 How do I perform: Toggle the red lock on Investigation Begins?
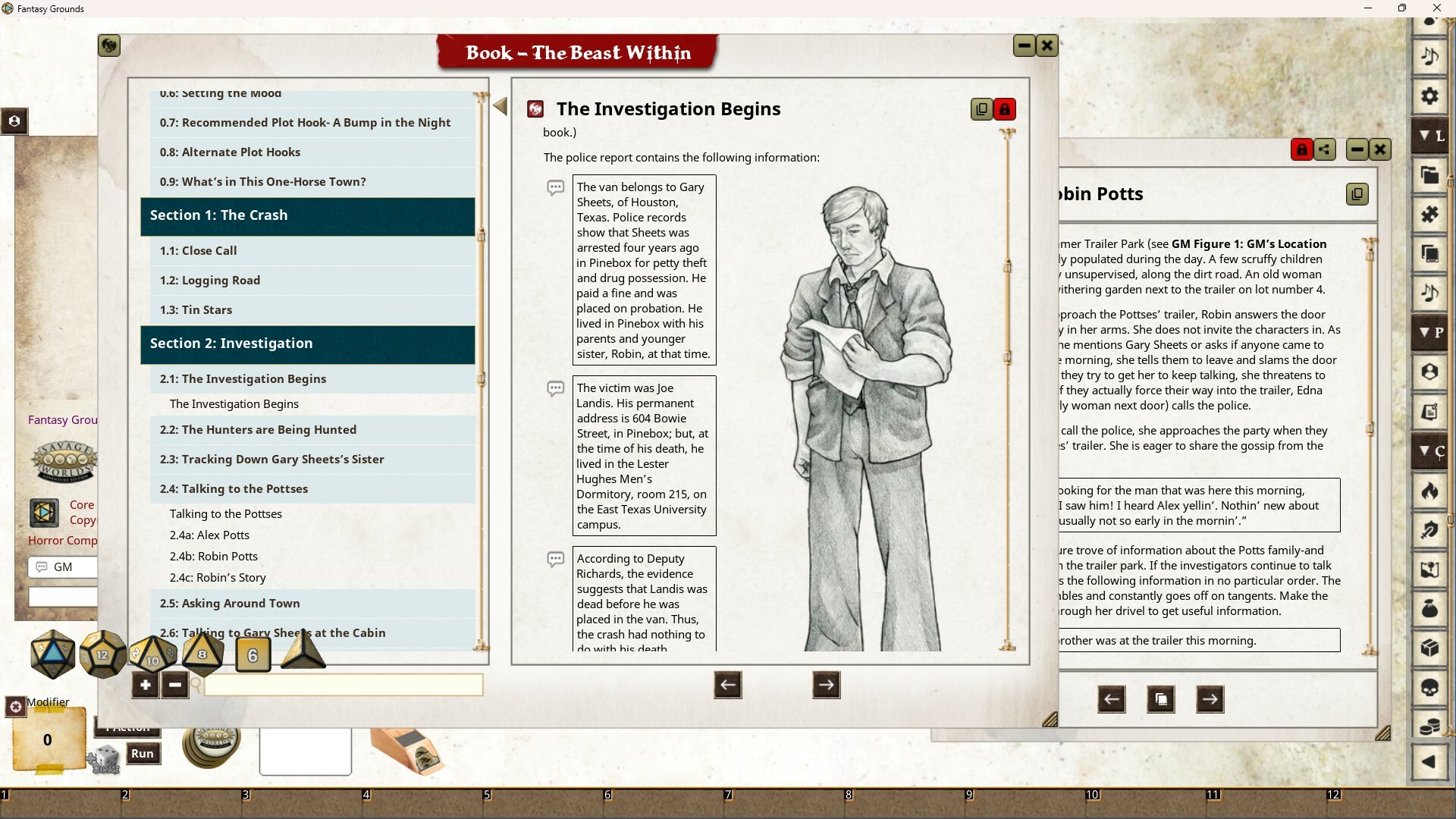tap(1005, 109)
